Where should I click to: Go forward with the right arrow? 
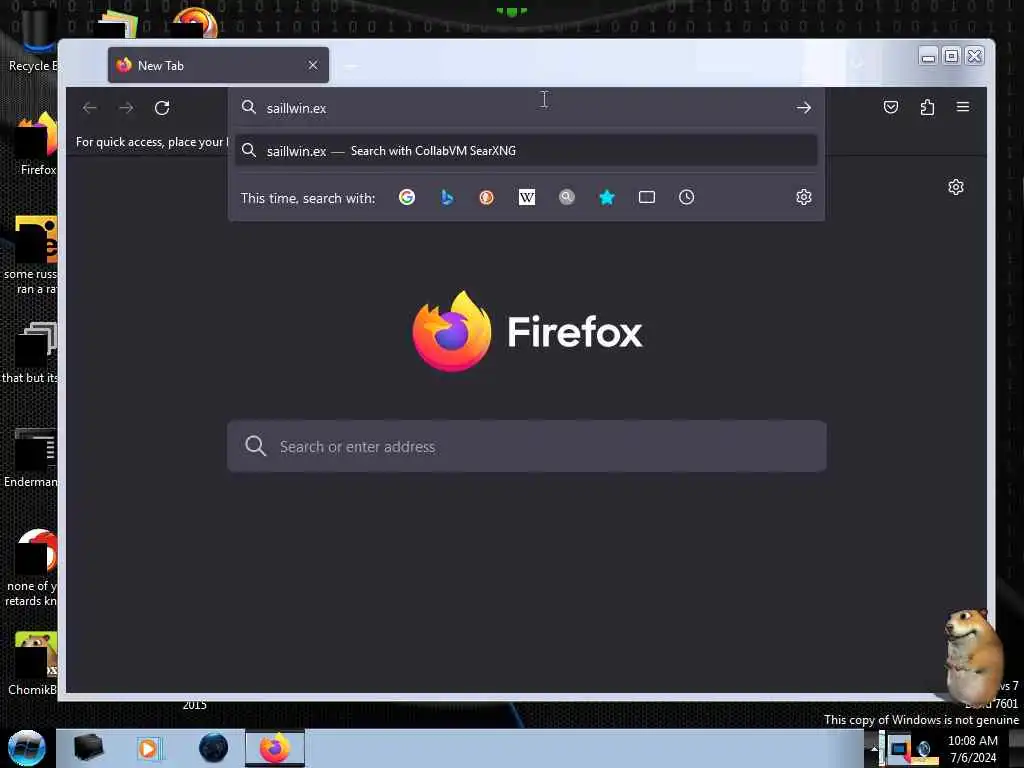point(126,108)
